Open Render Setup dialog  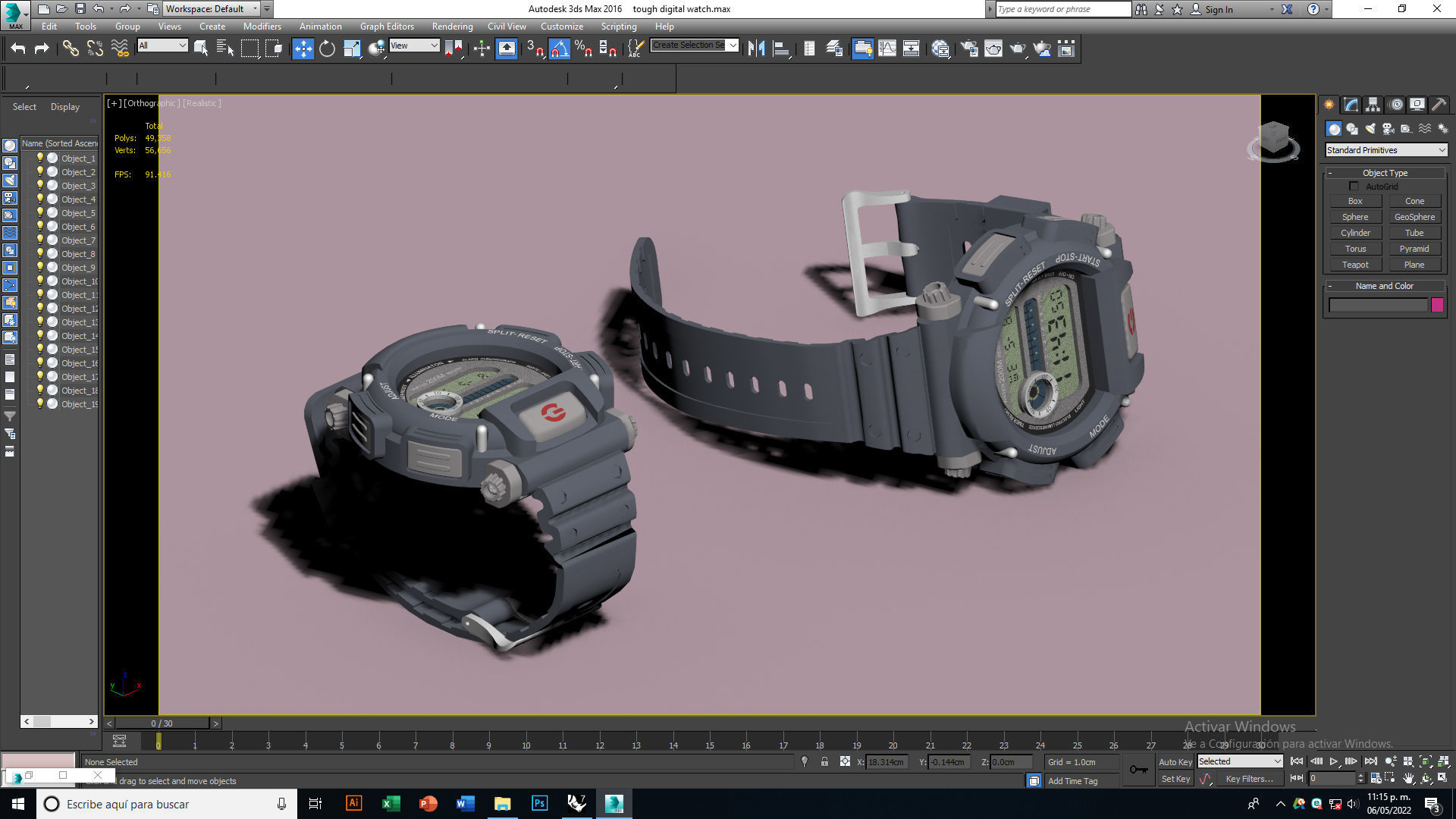(x=969, y=49)
